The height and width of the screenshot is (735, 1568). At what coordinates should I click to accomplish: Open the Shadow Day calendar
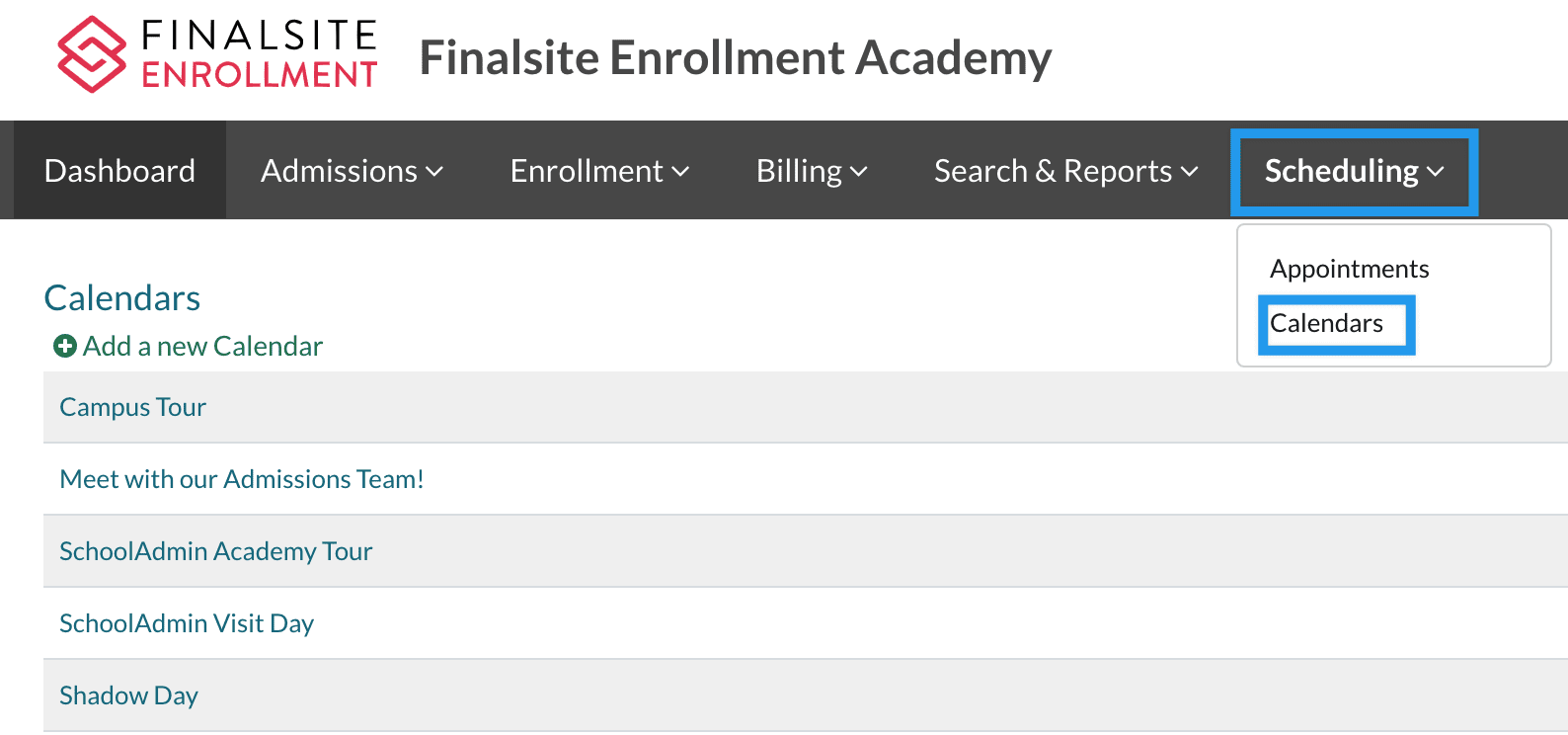point(128,695)
